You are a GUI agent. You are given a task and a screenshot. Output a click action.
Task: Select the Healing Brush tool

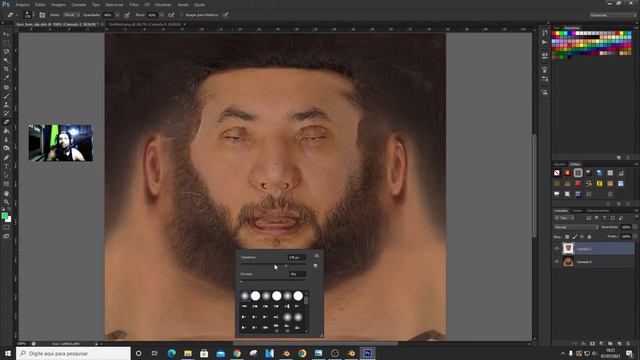coord(6,87)
